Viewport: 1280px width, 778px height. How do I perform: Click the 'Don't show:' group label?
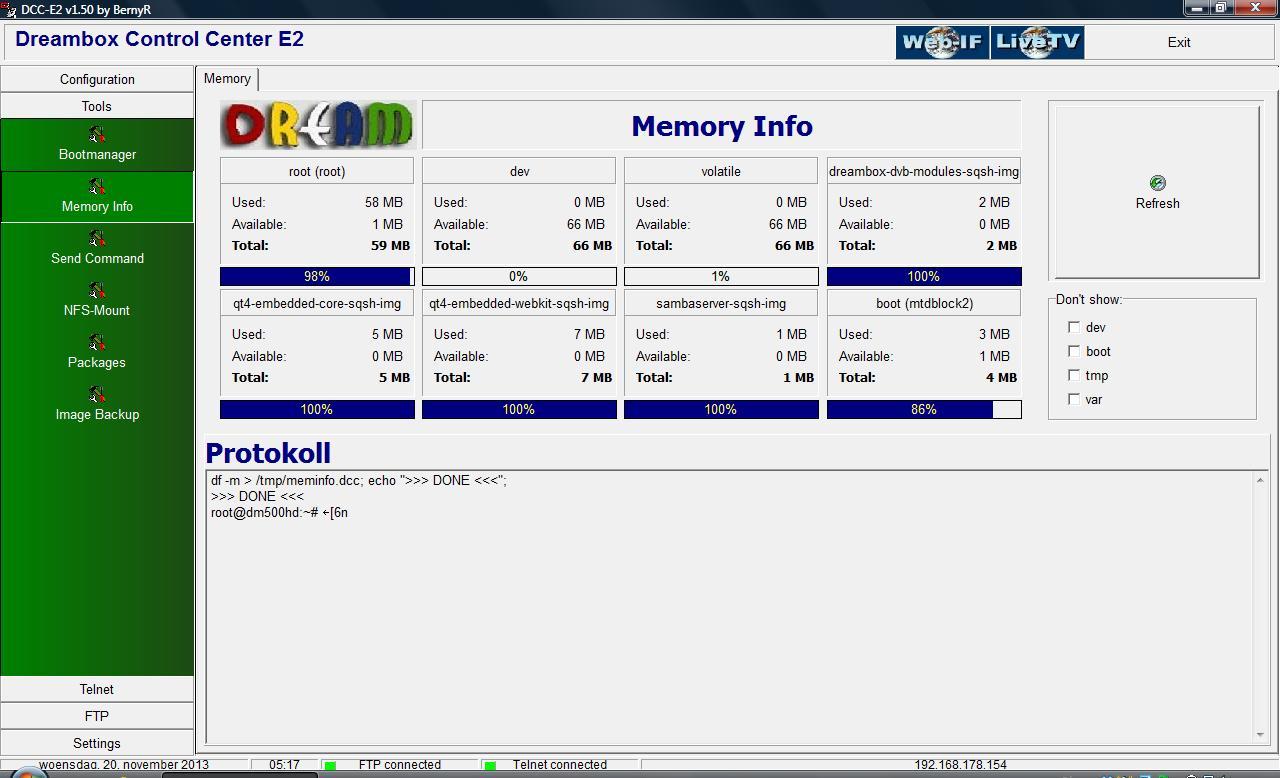pos(1089,299)
